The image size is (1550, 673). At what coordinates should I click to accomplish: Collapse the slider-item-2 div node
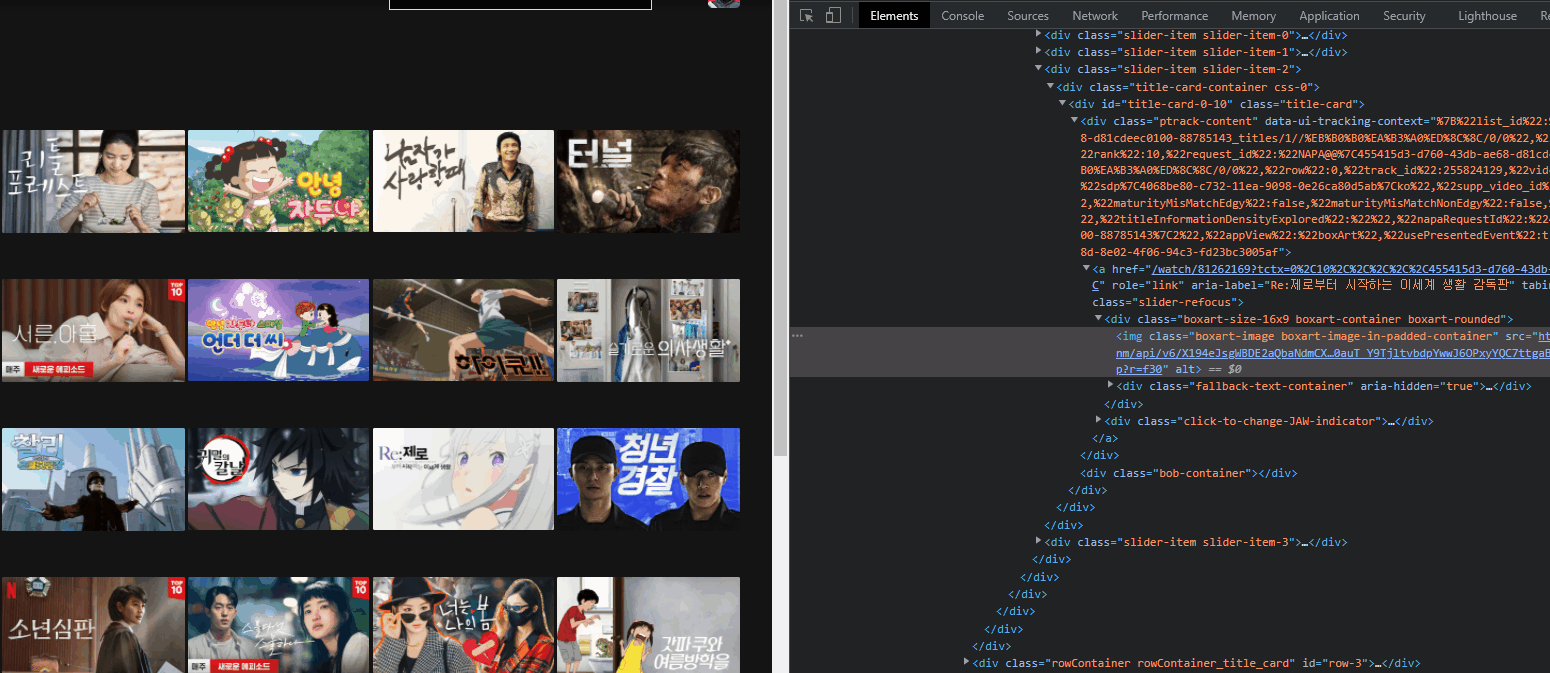tap(1039, 69)
